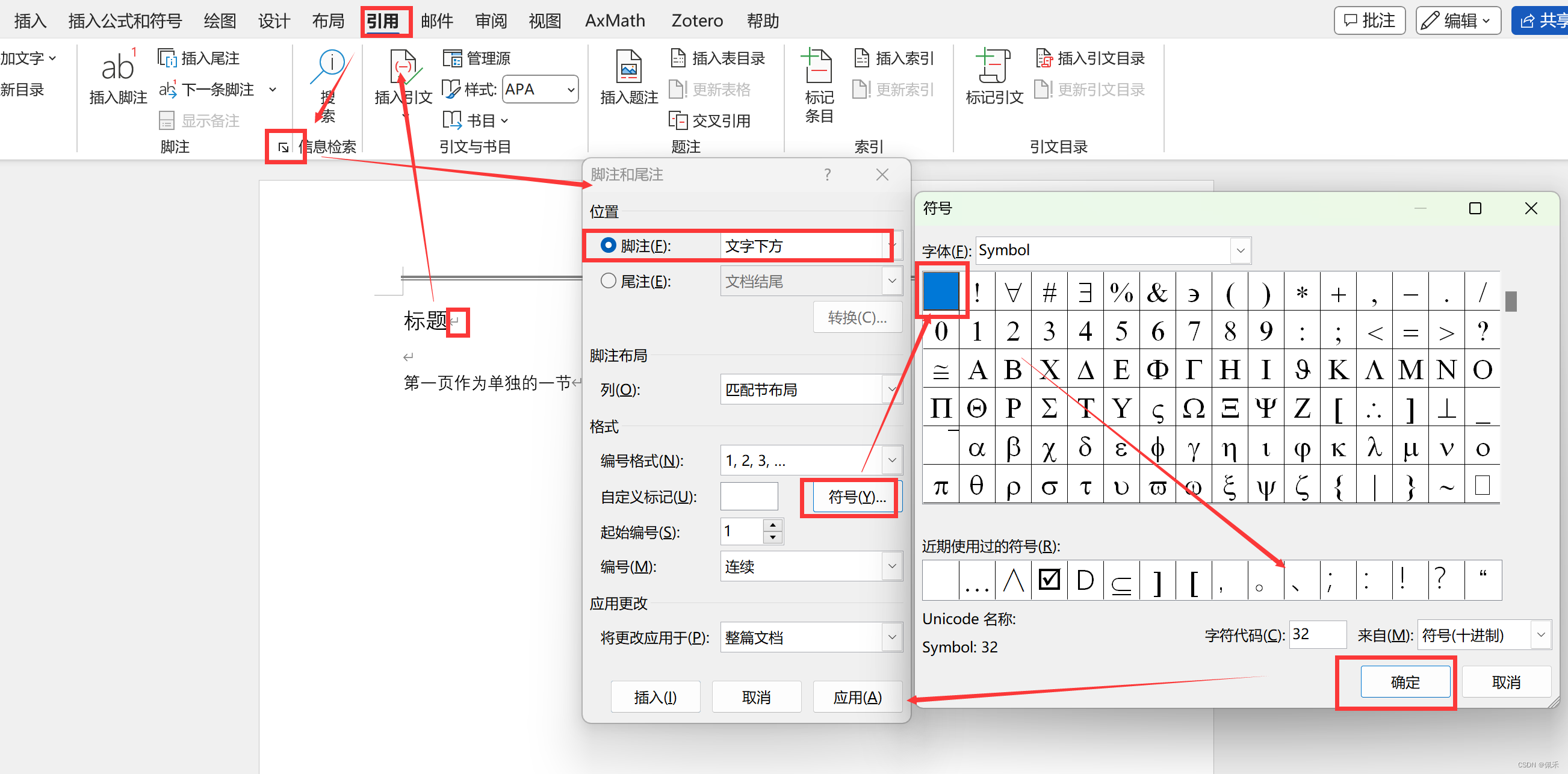Open the APA style dropdown
Screen dimensions: 1568x774
pos(571,90)
